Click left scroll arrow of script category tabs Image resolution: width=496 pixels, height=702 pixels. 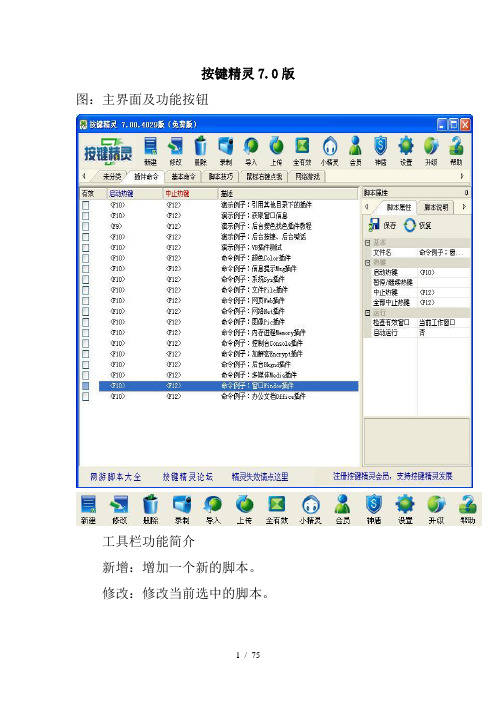pyautogui.click(x=84, y=176)
